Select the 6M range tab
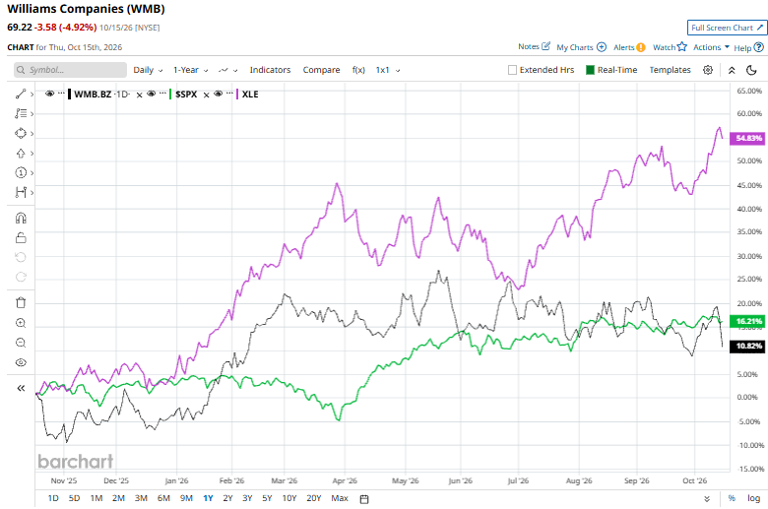Viewport: 768px width, 509px height. [164, 498]
